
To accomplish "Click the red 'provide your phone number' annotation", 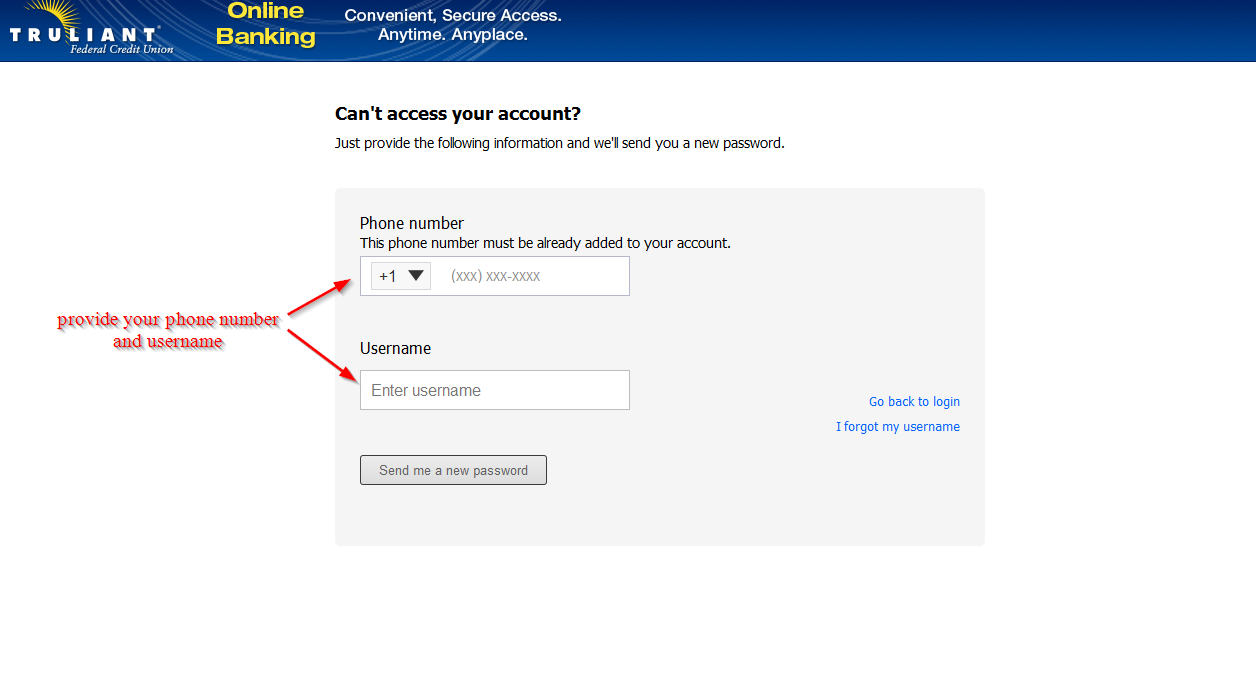I will pos(168,330).
